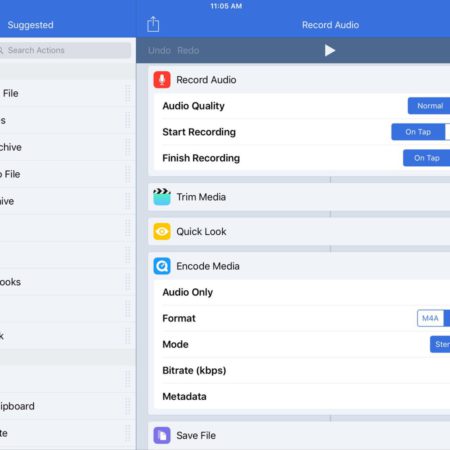The width and height of the screenshot is (450, 450).
Task: Tap the Bitrate (kbps) row
Action: click(302, 370)
